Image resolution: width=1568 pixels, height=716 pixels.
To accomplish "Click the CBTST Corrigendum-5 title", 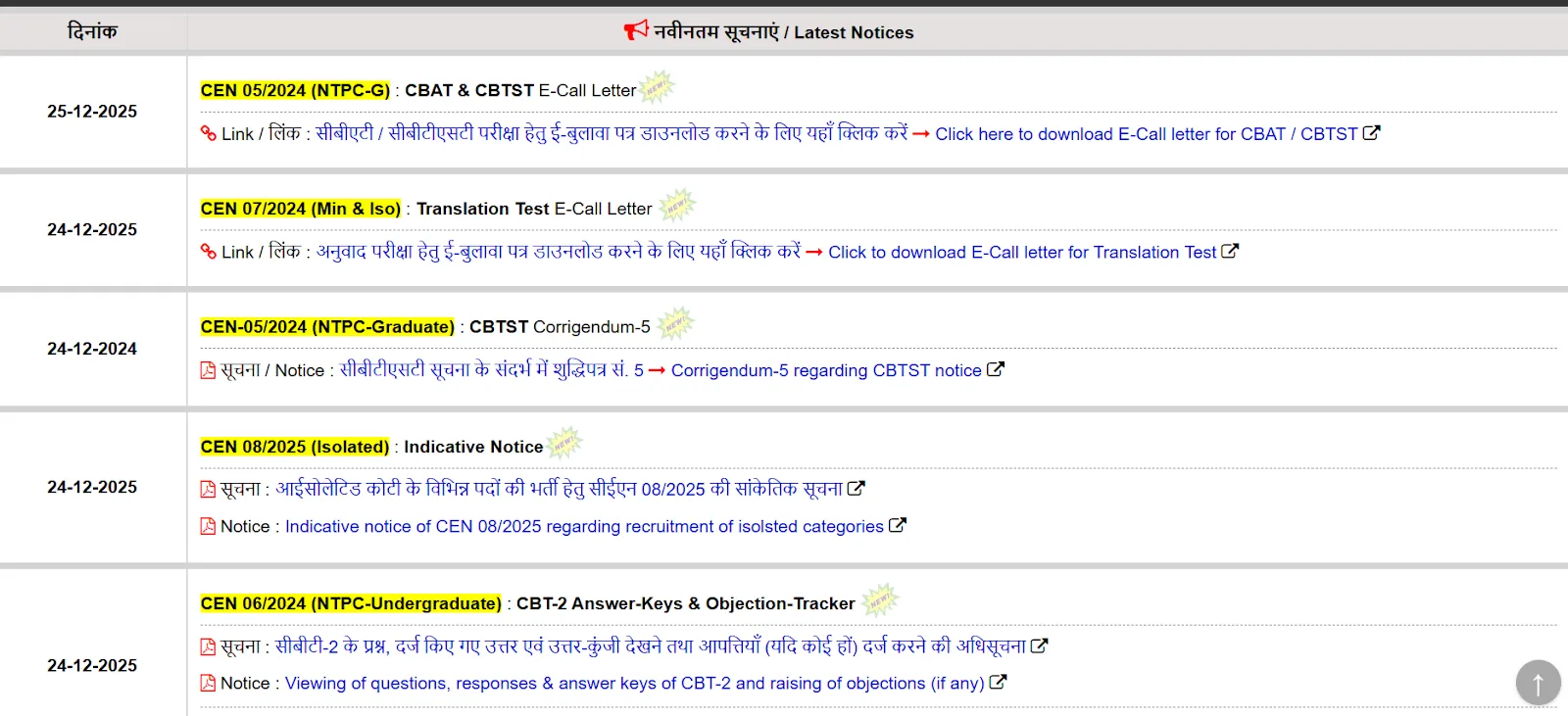I will pos(560,327).
